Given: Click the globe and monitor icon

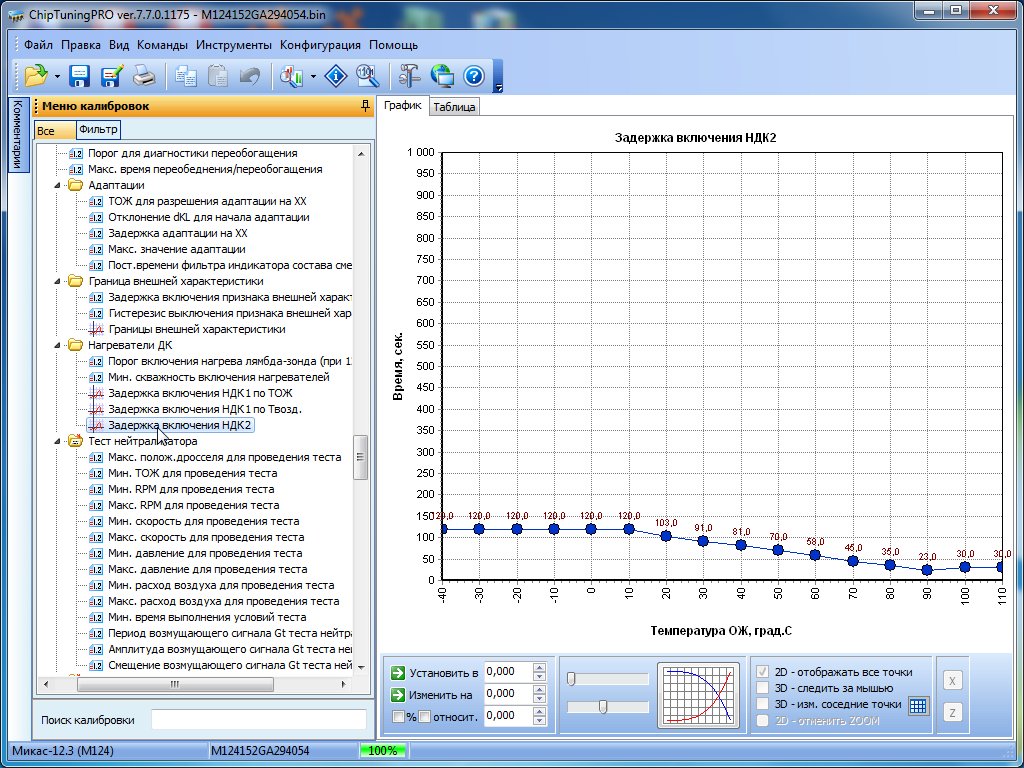Looking at the screenshot, I should tap(441, 75).
